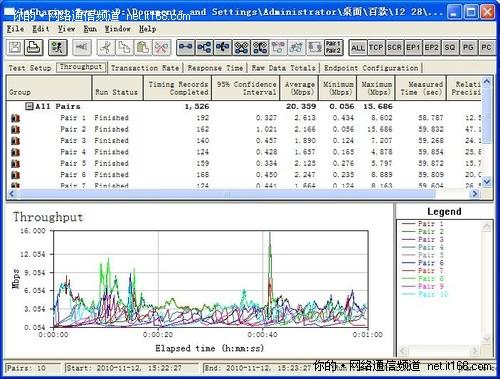Click the Print toolbar icon

coord(34,48)
